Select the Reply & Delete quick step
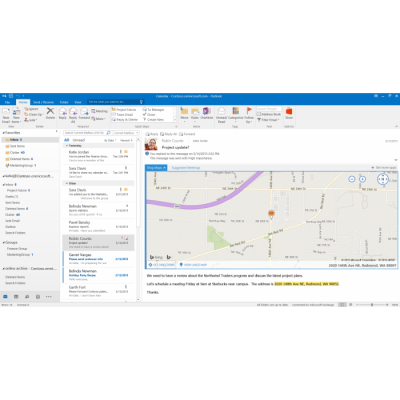The height and width of the screenshot is (400, 400). click(125, 119)
